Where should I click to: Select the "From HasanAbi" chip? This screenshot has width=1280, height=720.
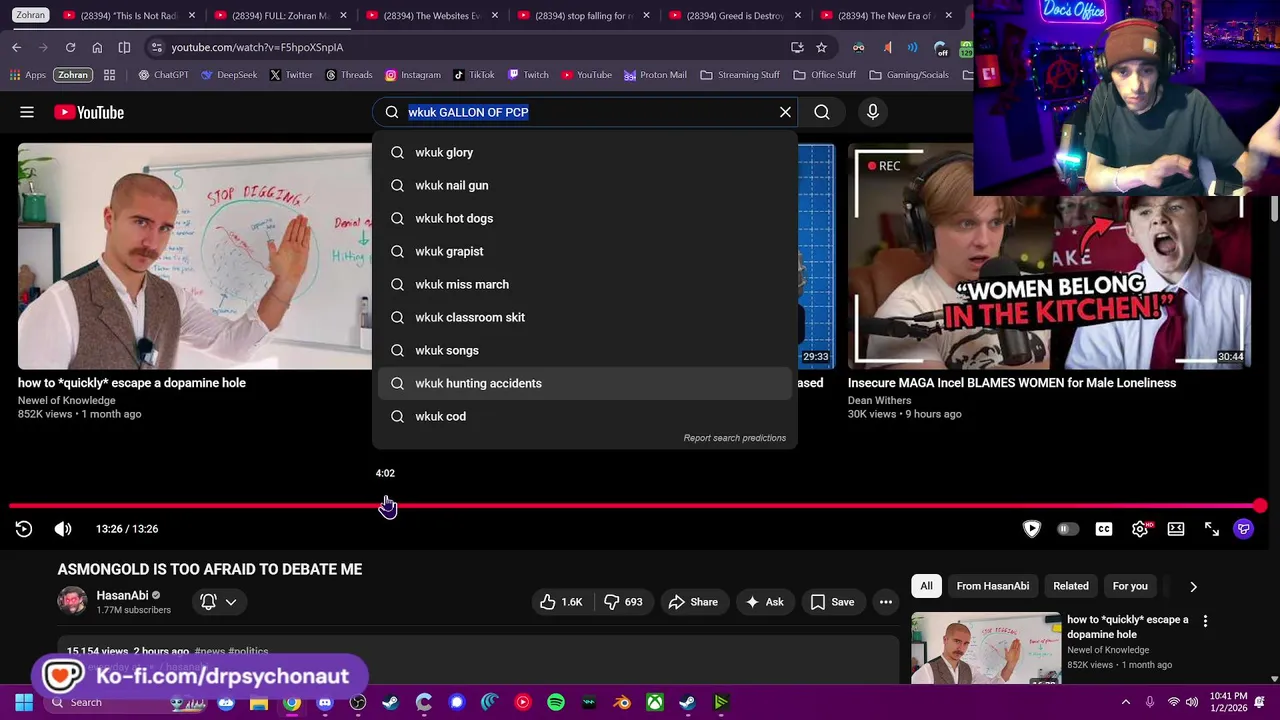coord(993,586)
